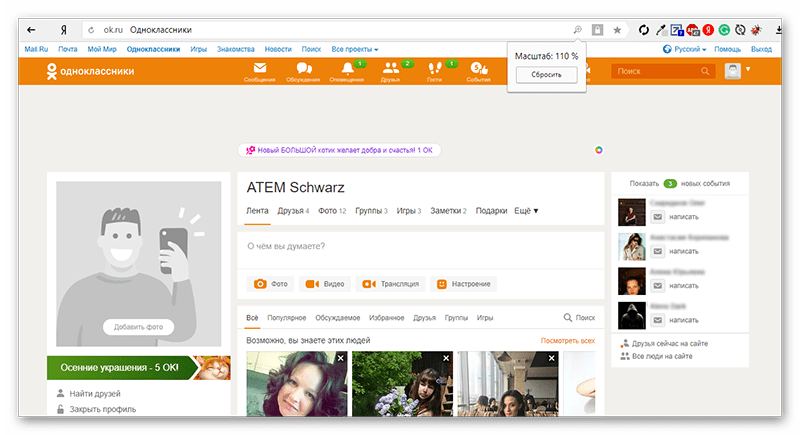Open the hooded figure friend avatar
Image resolution: width=800 pixels, height=435 pixels.
632,315
